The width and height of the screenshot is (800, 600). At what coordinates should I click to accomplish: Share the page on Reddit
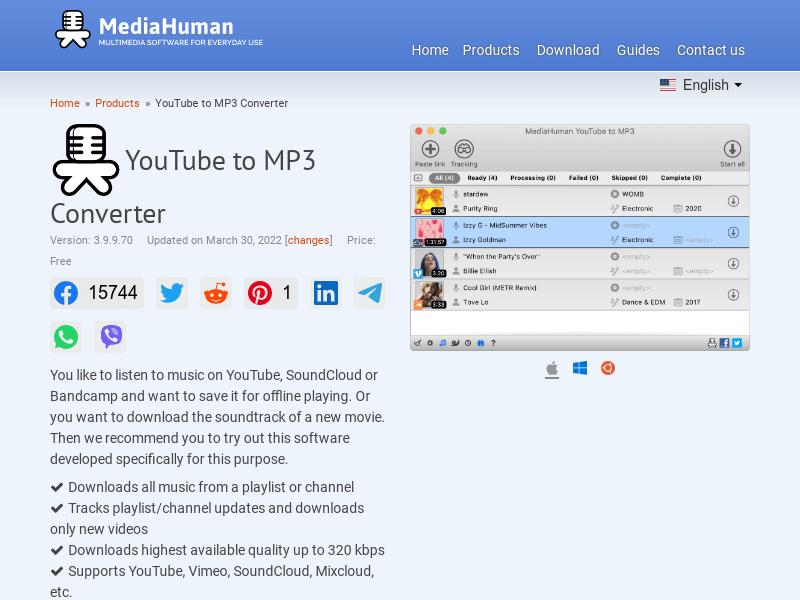(216, 293)
